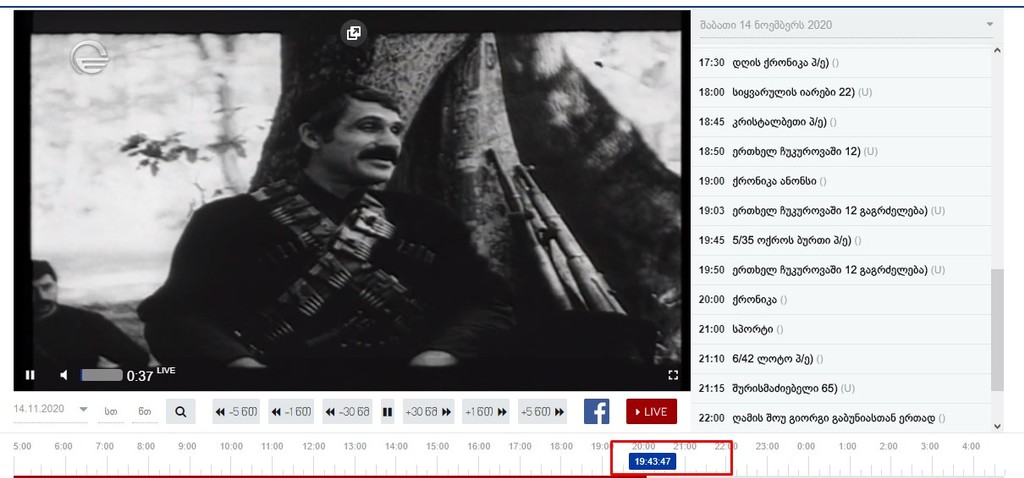Jump to the live broadcast with LIVE button
This screenshot has width=1024, height=478.
(x=651, y=412)
